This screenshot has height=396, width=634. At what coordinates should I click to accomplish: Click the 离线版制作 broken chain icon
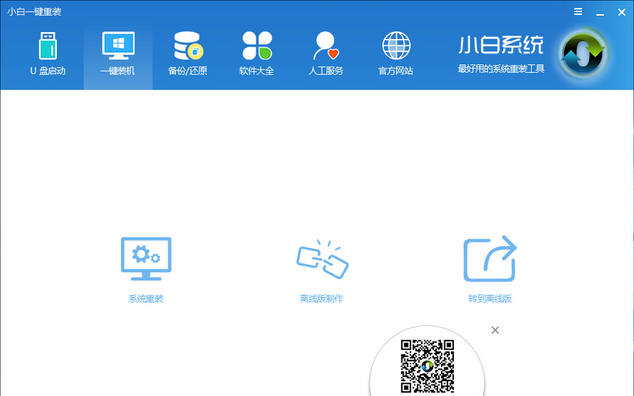pyautogui.click(x=322, y=259)
